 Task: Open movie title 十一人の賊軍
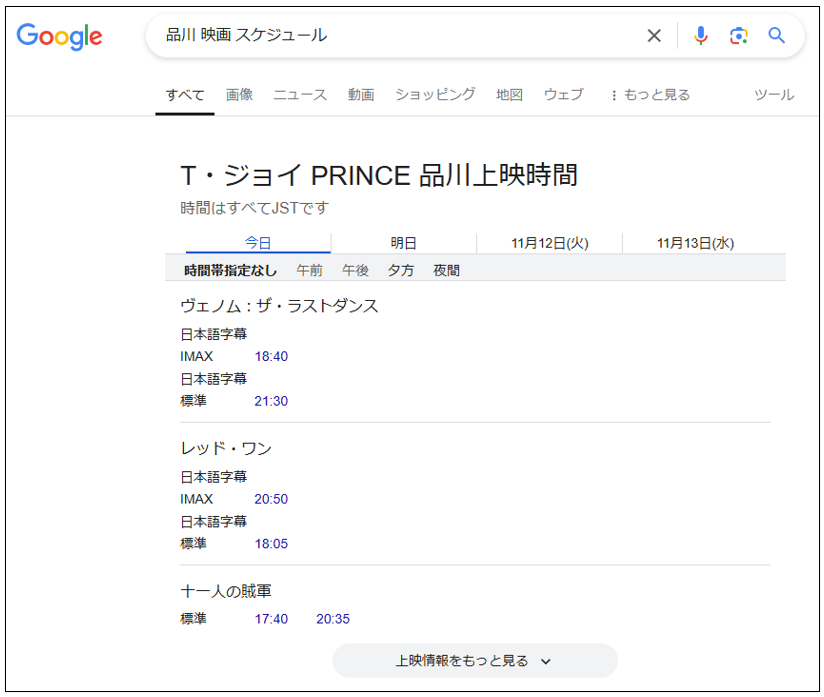click(226, 591)
